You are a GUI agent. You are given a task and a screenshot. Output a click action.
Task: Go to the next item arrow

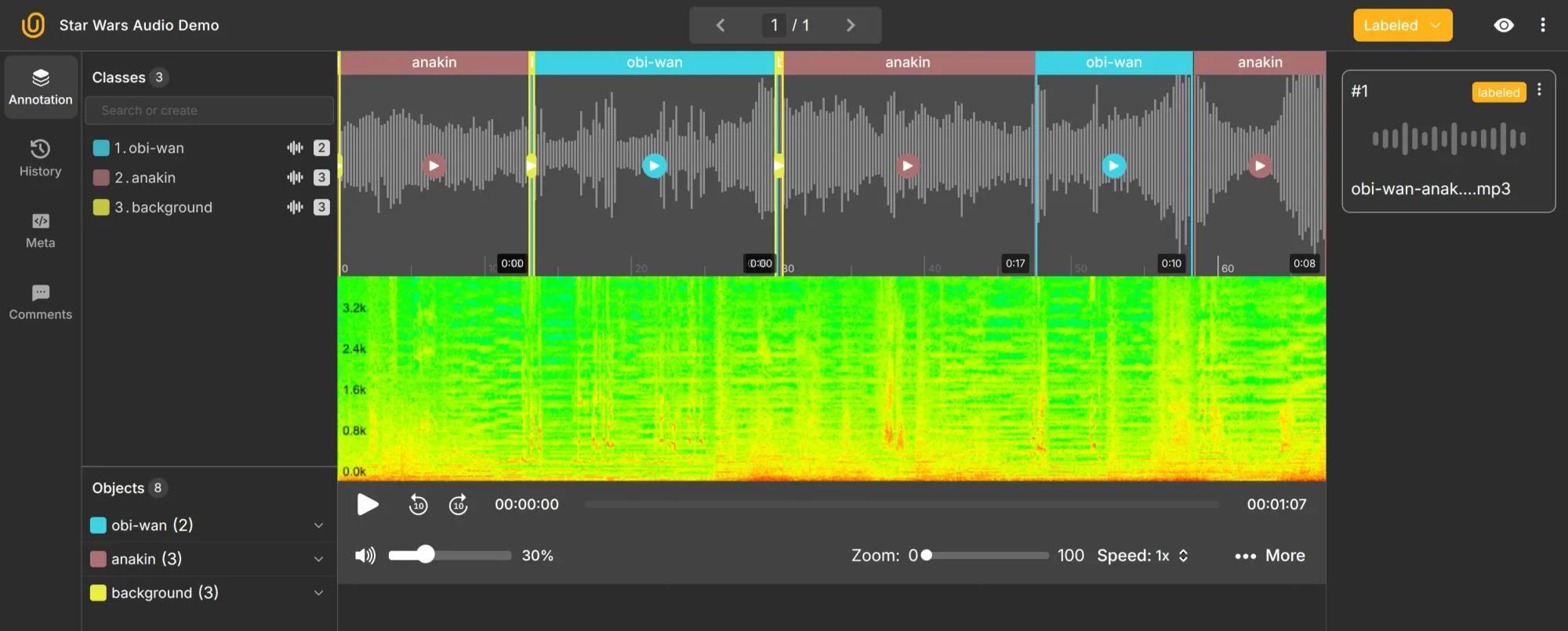tap(851, 25)
